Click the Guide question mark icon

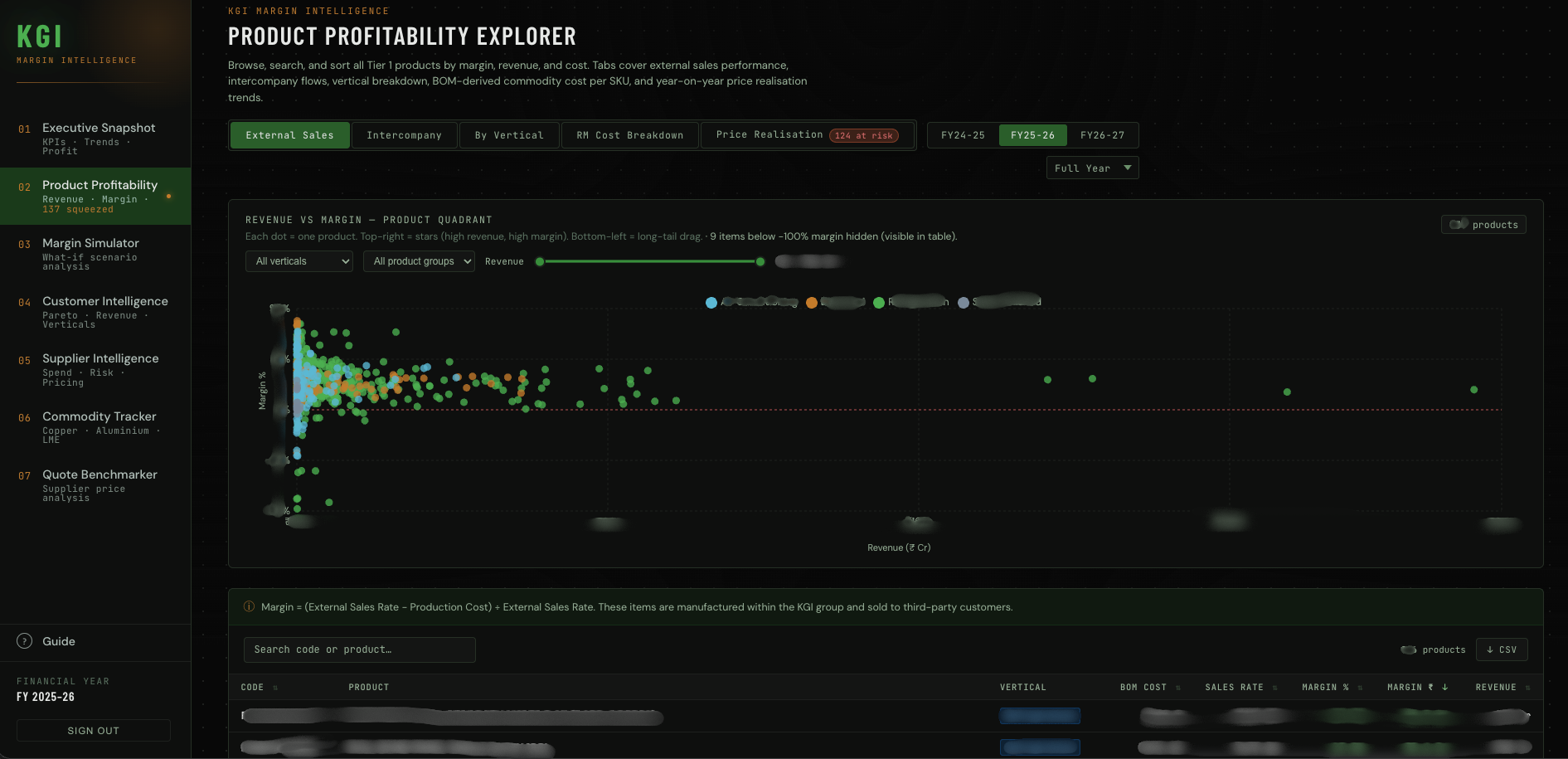25,641
